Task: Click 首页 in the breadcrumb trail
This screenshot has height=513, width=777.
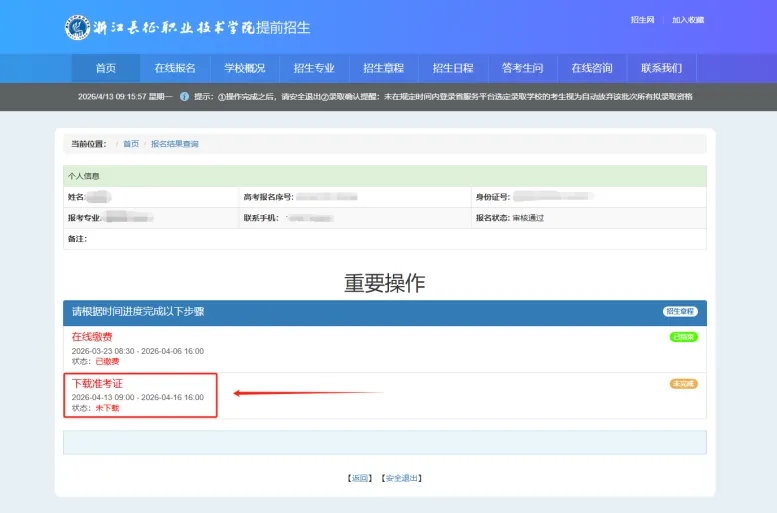Action: pos(131,144)
